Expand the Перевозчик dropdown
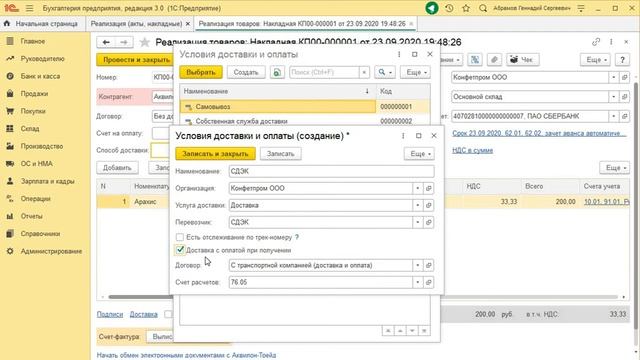The image size is (640, 360). (418, 222)
